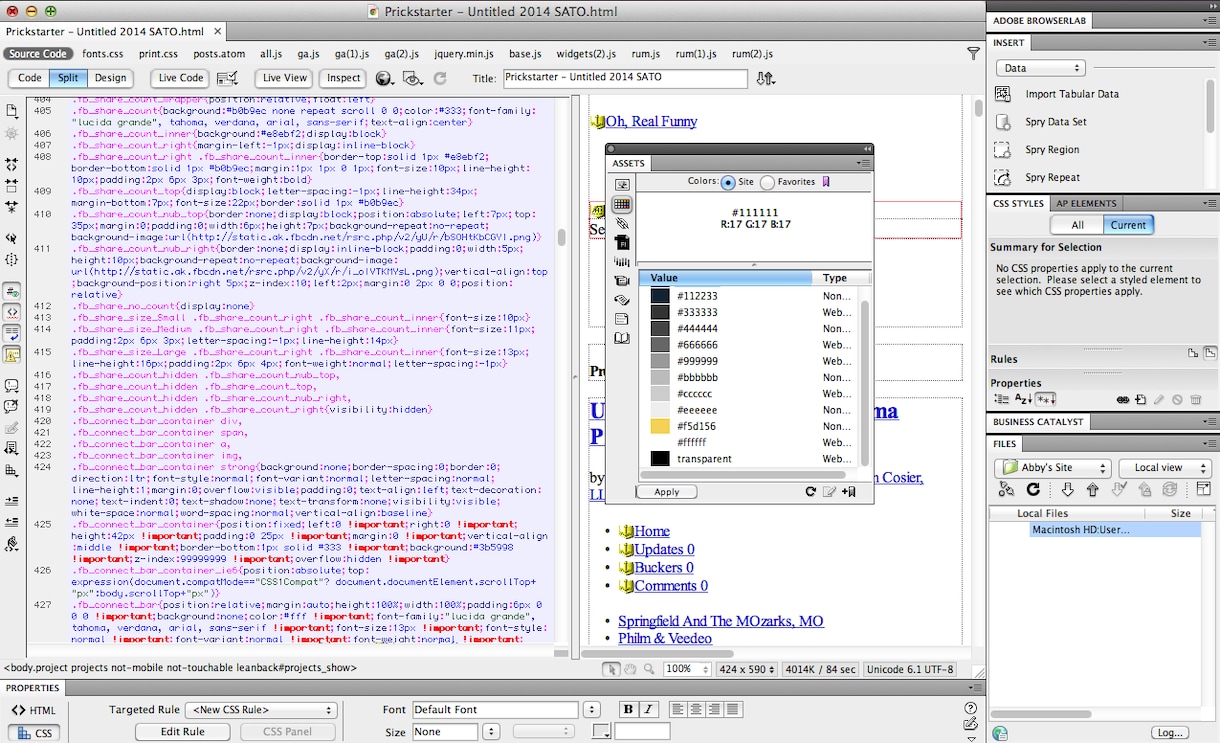Screen dimensions: 1220x743
Task: Select the Favorites colors radio button
Action: click(767, 183)
